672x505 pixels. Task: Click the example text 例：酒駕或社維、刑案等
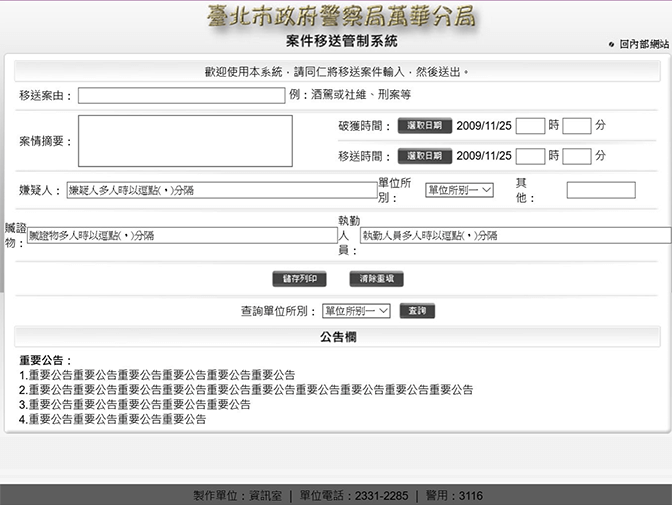[x=350, y=95]
